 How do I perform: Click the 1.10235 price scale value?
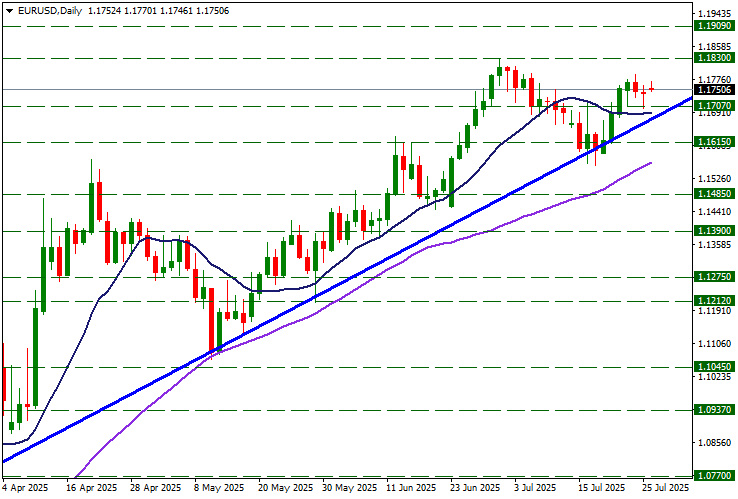pos(714,376)
